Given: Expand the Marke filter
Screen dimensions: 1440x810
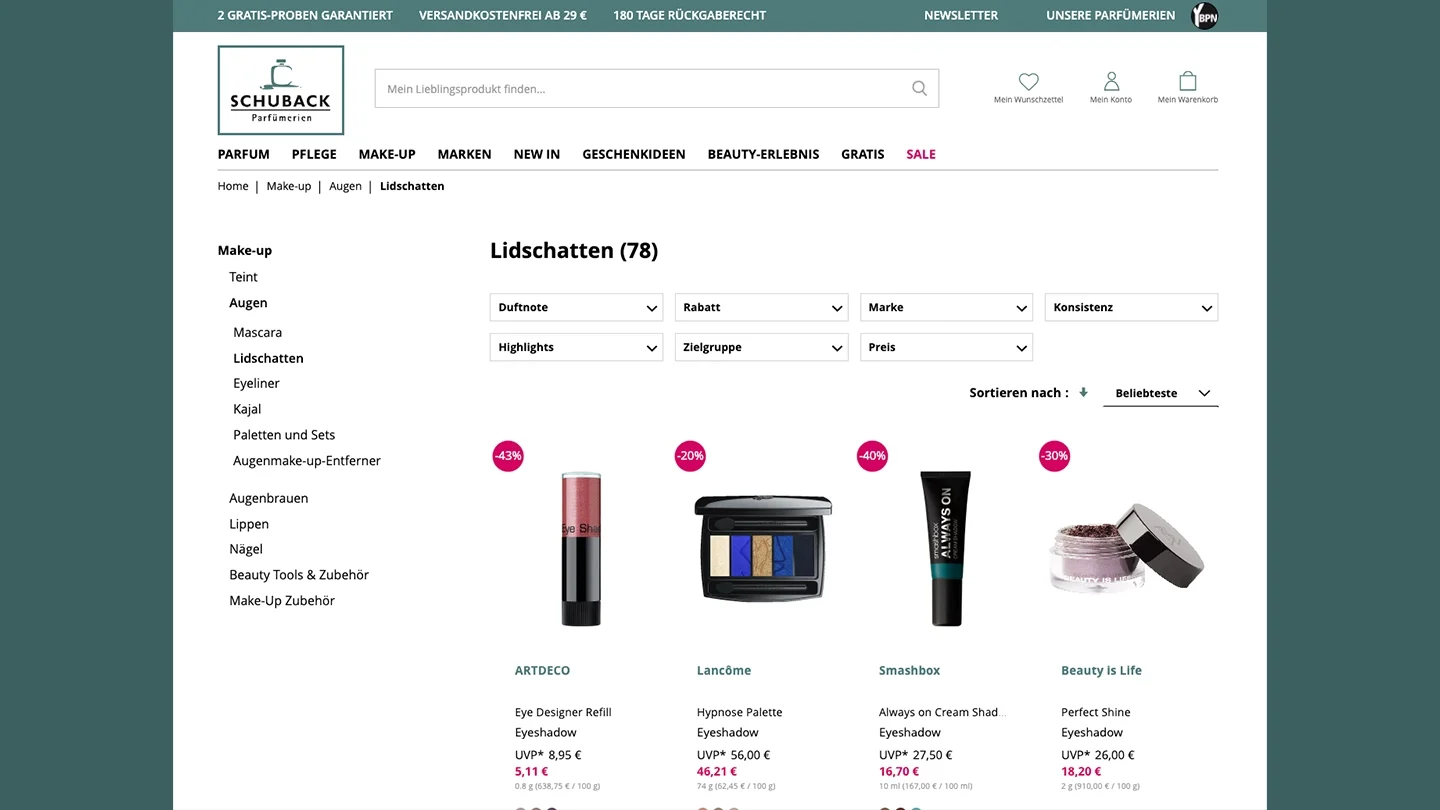Looking at the screenshot, I should 946,307.
